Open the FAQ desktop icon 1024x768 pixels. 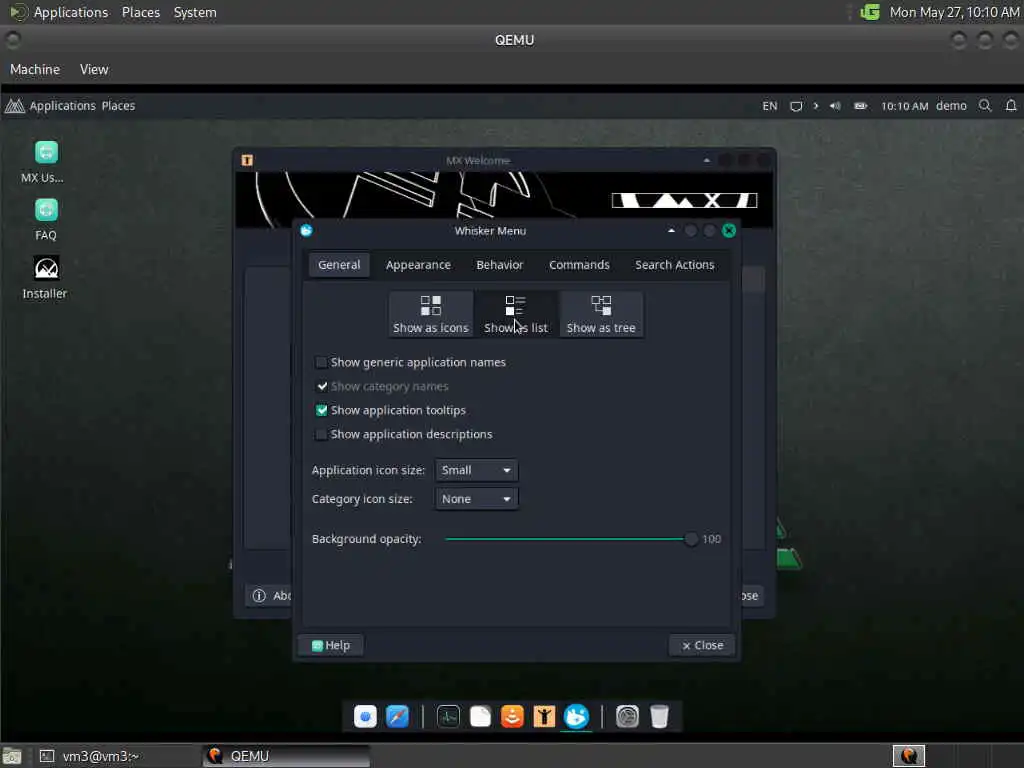click(46, 219)
